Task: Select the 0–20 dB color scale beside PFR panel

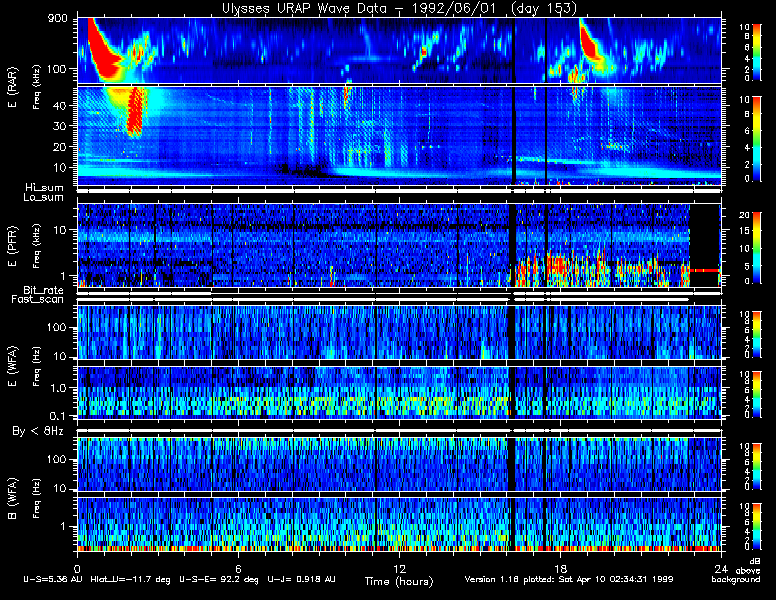Action: [757, 248]
